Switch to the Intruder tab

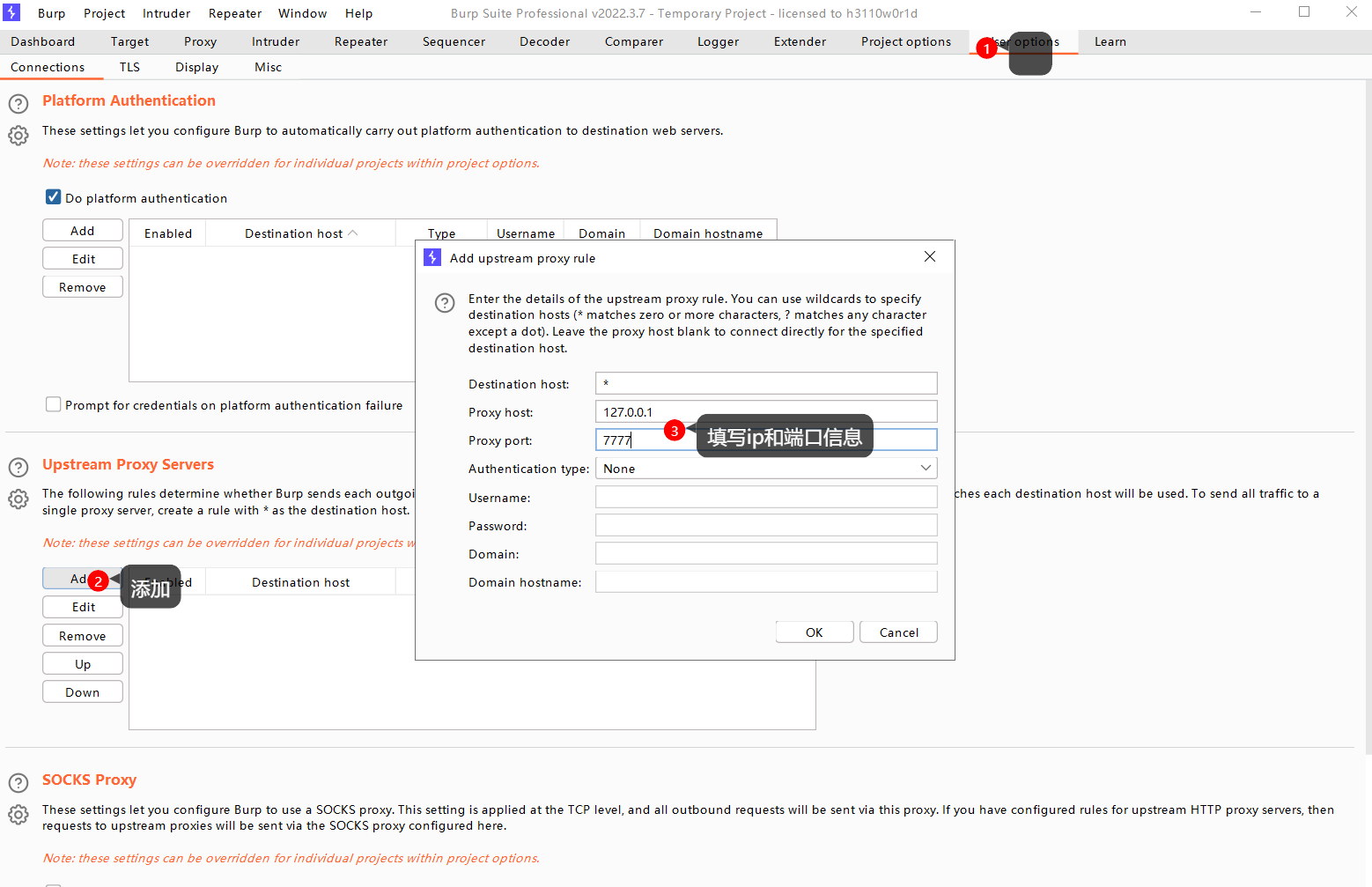276,41
